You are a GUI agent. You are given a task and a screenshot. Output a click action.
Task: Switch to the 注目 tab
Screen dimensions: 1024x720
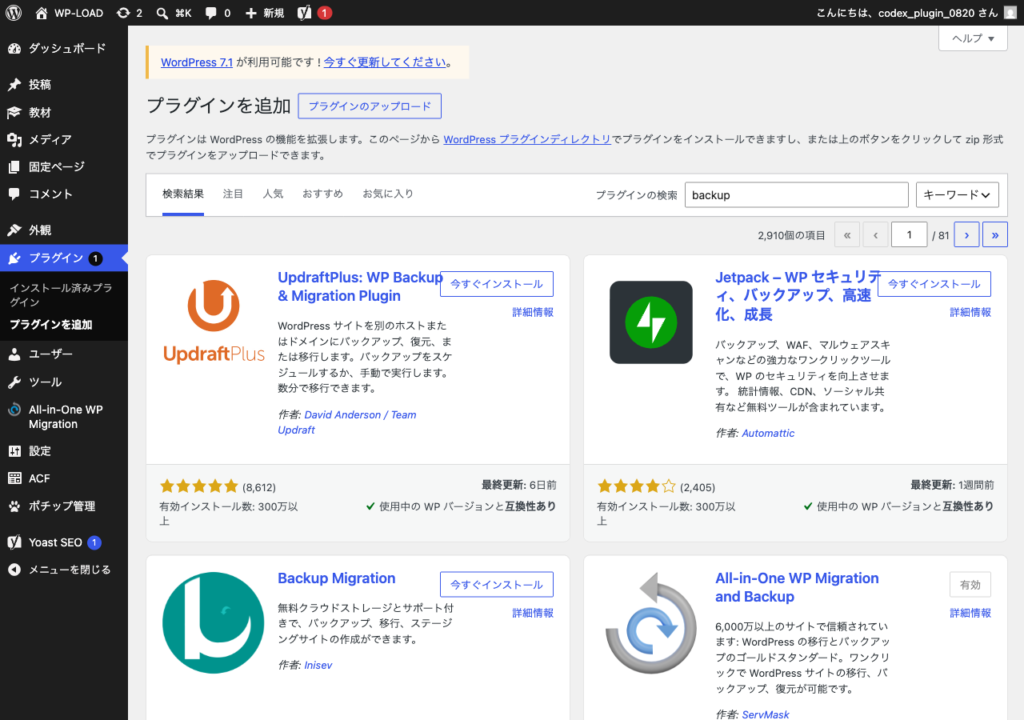232,194
